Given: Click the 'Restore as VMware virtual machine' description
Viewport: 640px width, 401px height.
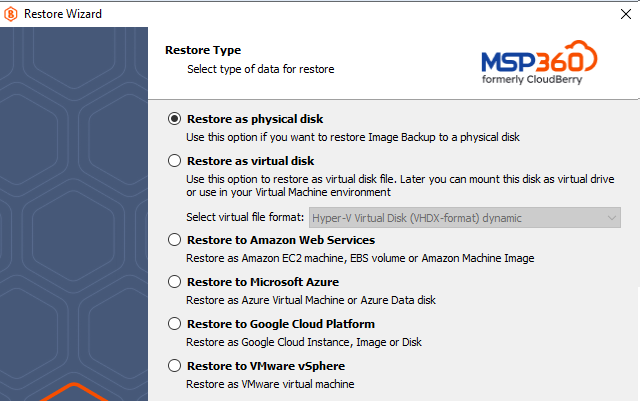Looking at the screenshot, I should point(270,384).
